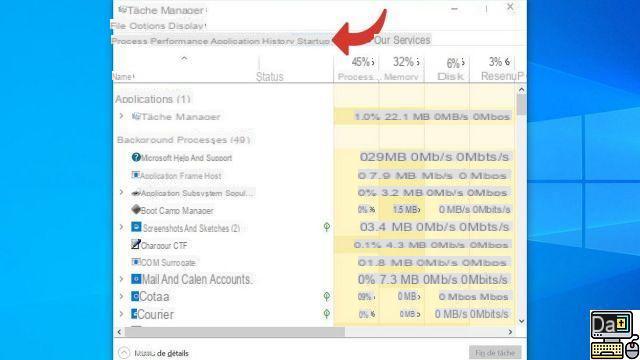Click the Boot Camp Manager icon
The height and width of the screenshot is (360, 640).
point(136,209)
